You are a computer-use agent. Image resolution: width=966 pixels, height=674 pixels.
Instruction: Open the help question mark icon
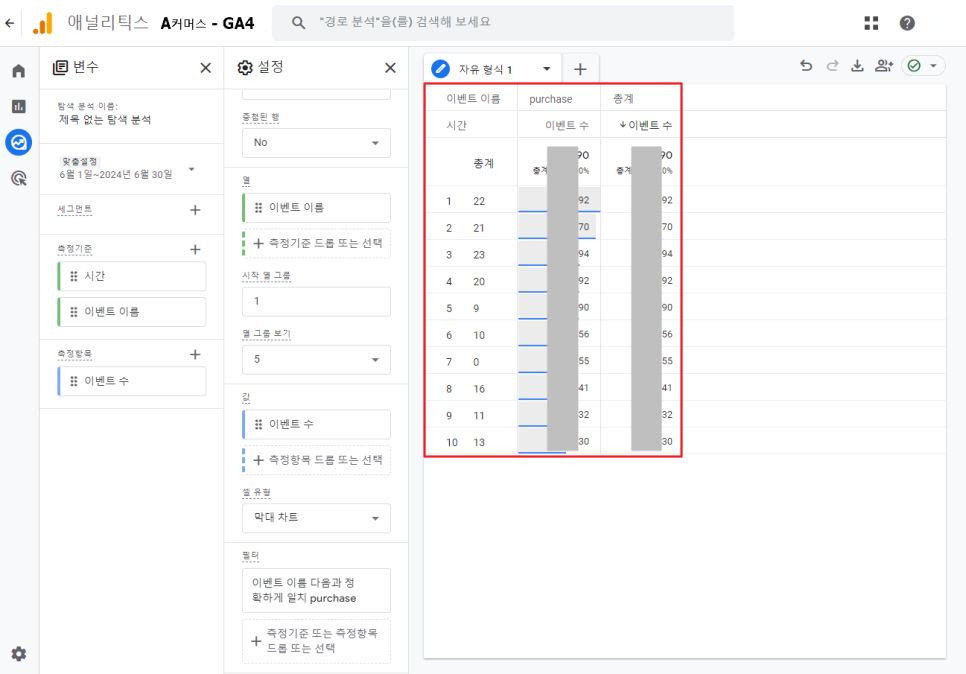[907, 23]
